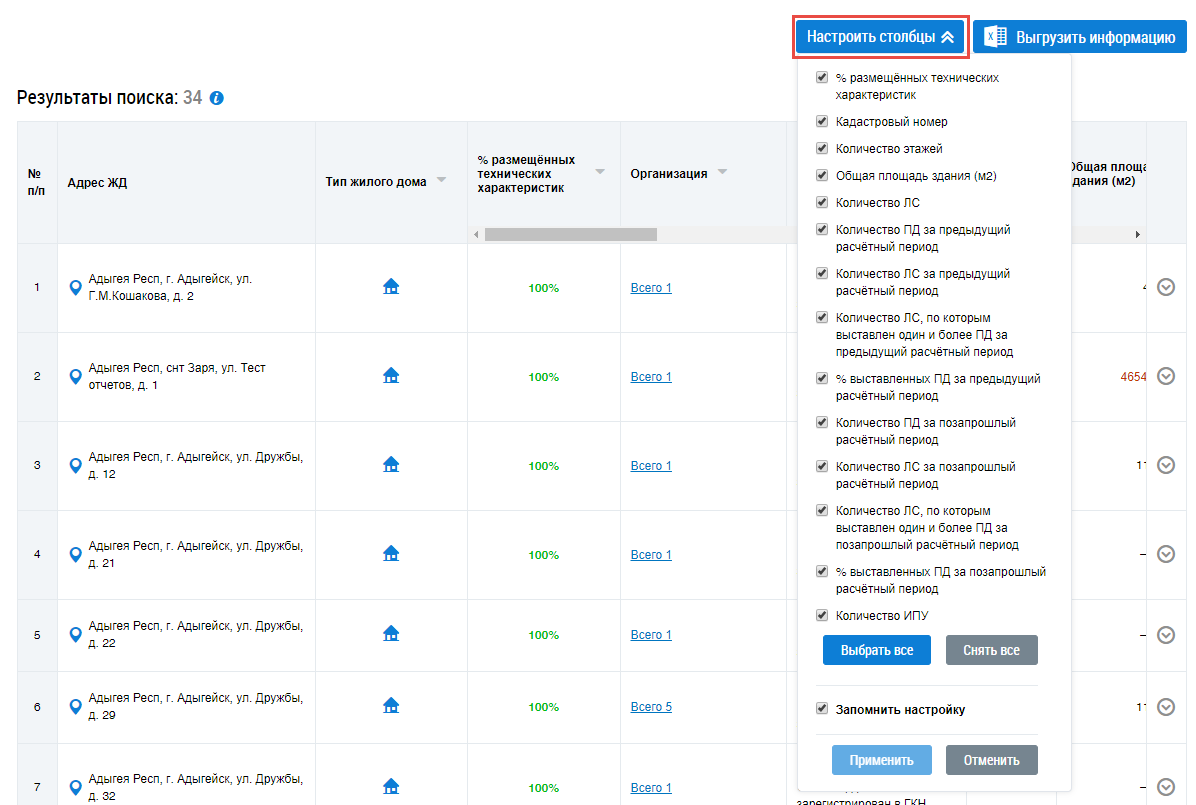The height and width of the screenshot is (805, 1196).
Task: Collapse the Настроить столбцы panel
Action: pos(880,38)
